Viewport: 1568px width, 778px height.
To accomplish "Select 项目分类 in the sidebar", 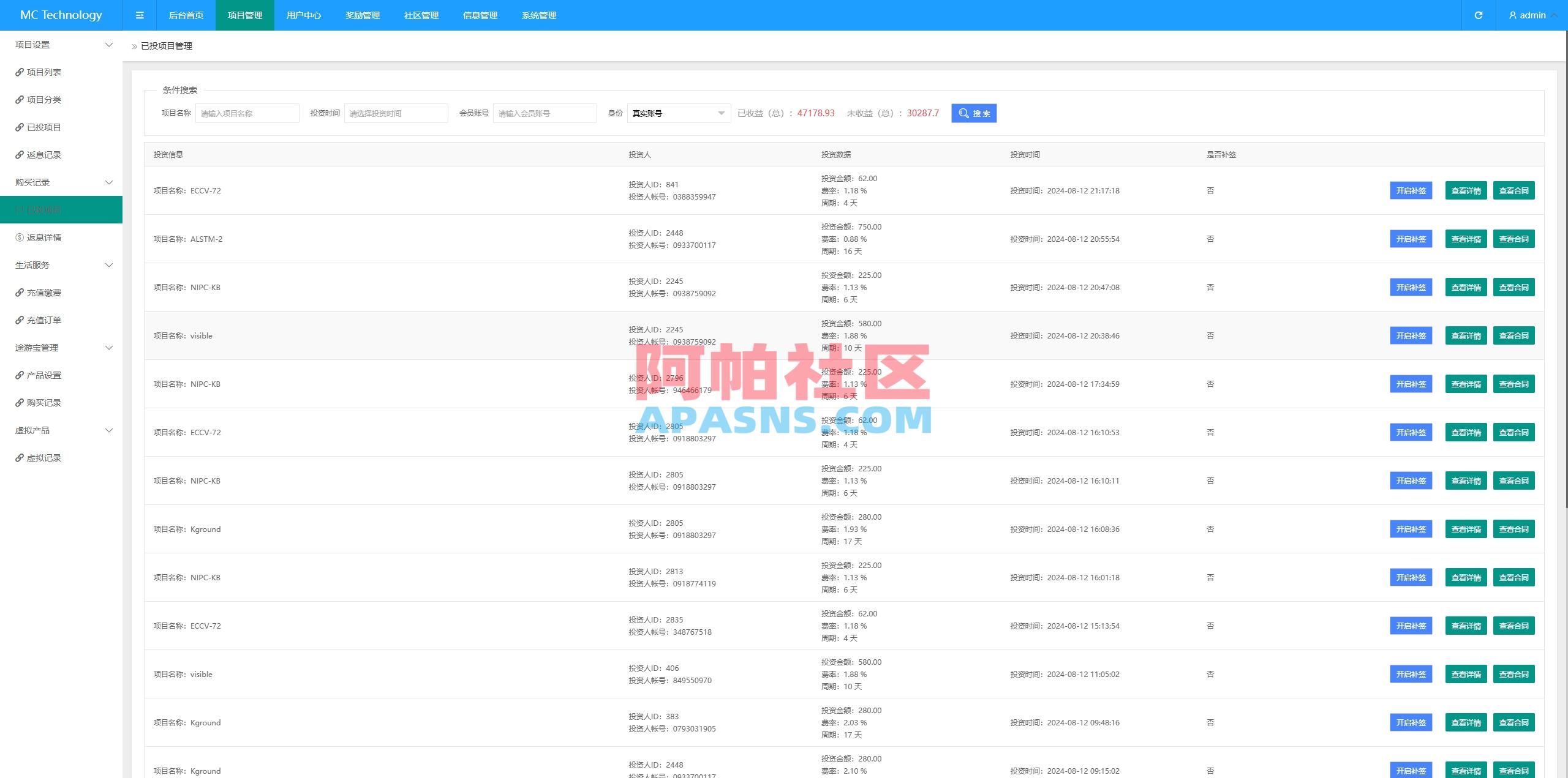I will [x=43, y=99].
